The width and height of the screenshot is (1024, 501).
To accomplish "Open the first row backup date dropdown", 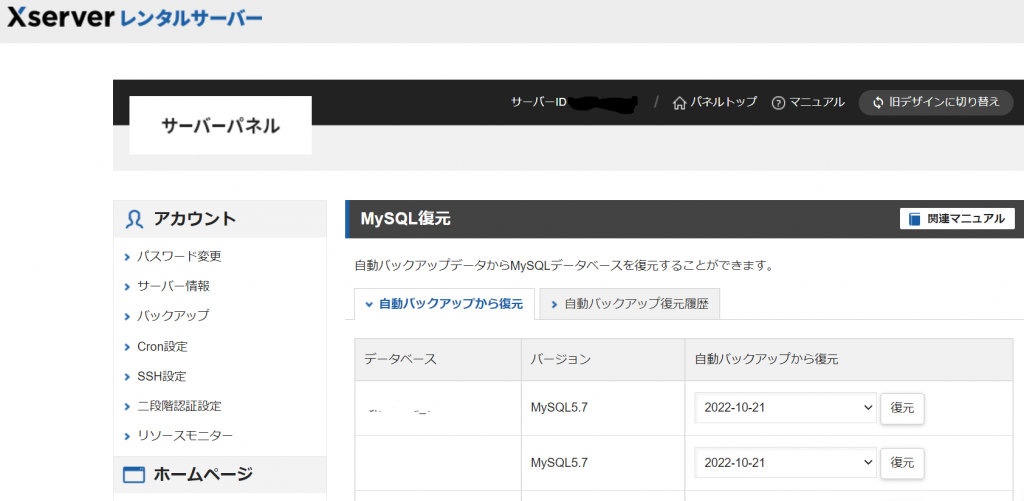I will pos(786,408).
